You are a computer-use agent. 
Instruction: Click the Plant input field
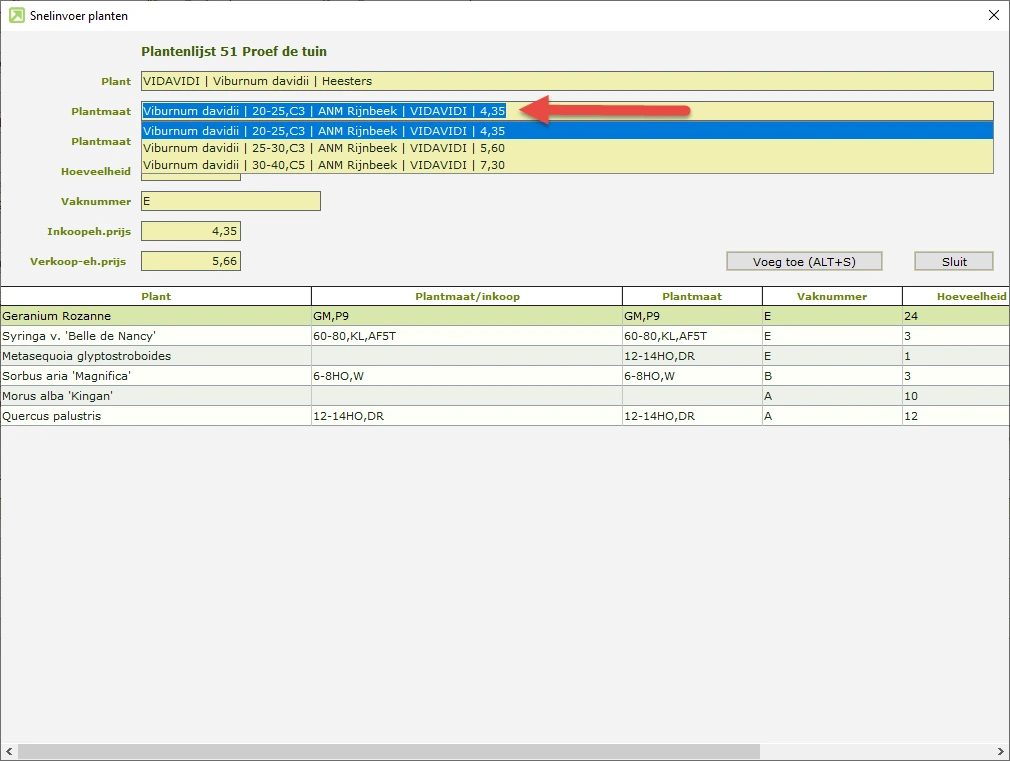point(566,81)
